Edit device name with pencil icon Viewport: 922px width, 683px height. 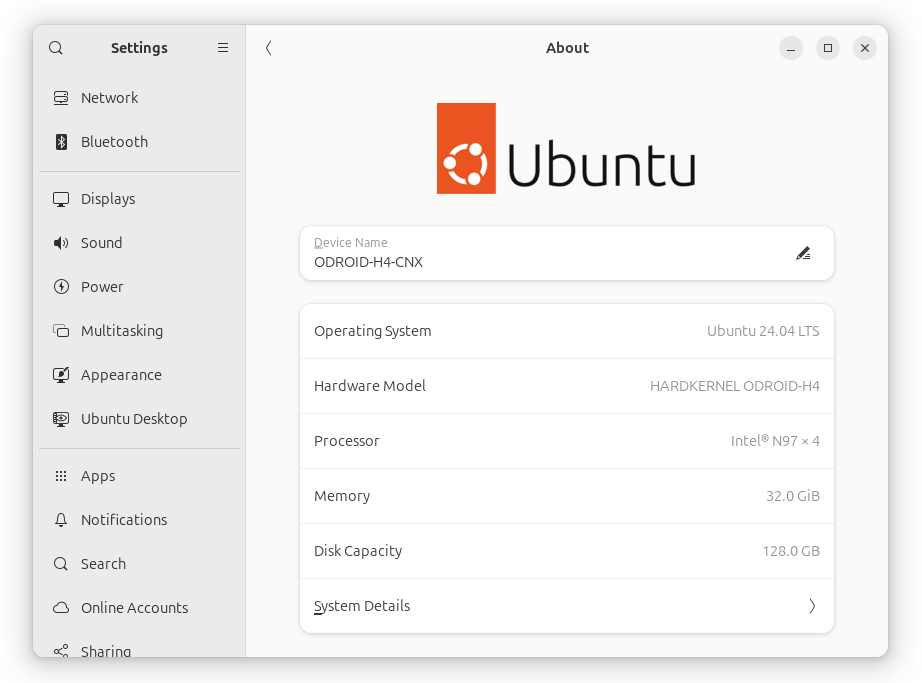point(803,253)
